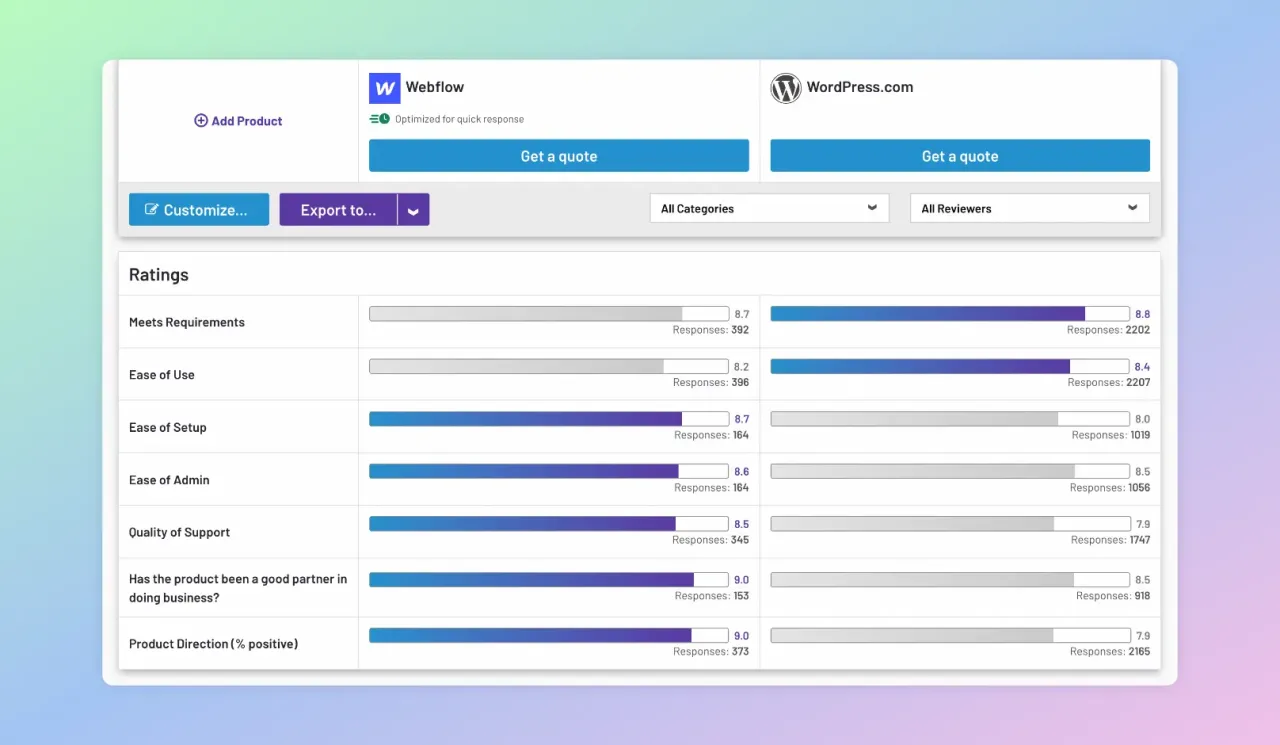This screenshot has height=745, width=1280.
Task: Open the WordPress.com product name link
Action: point(861,87)
